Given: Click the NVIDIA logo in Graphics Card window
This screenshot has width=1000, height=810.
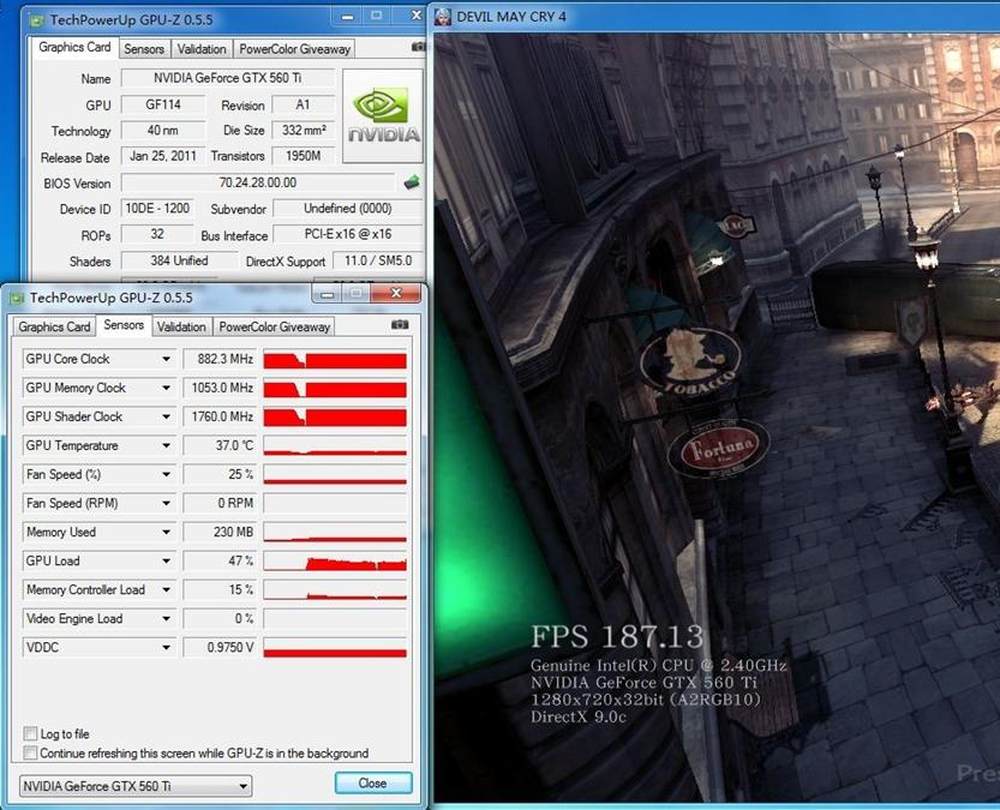Looking at the screenshot, I should click(383, 115).
